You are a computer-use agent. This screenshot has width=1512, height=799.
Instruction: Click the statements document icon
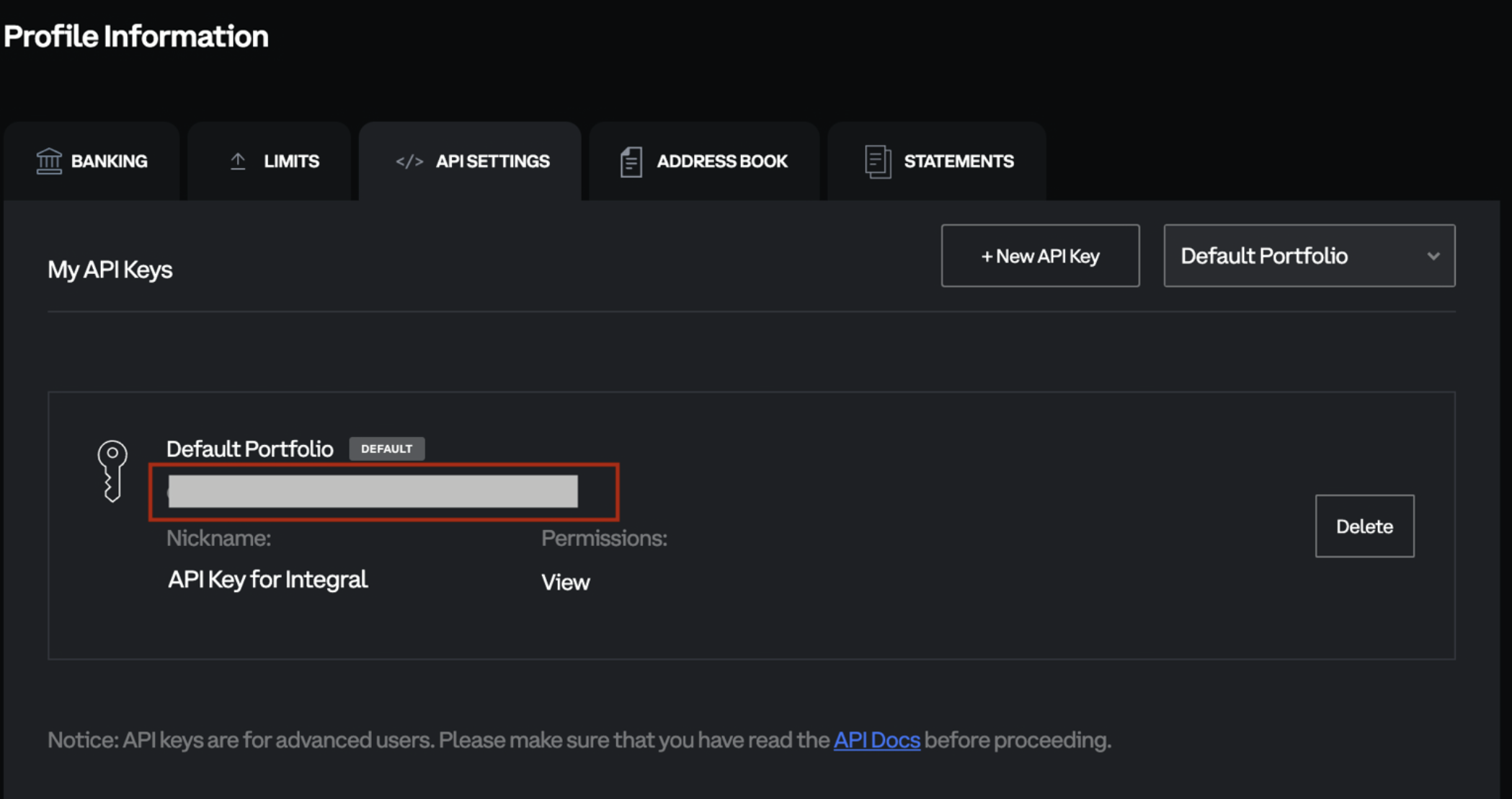(x=877, y=162)
